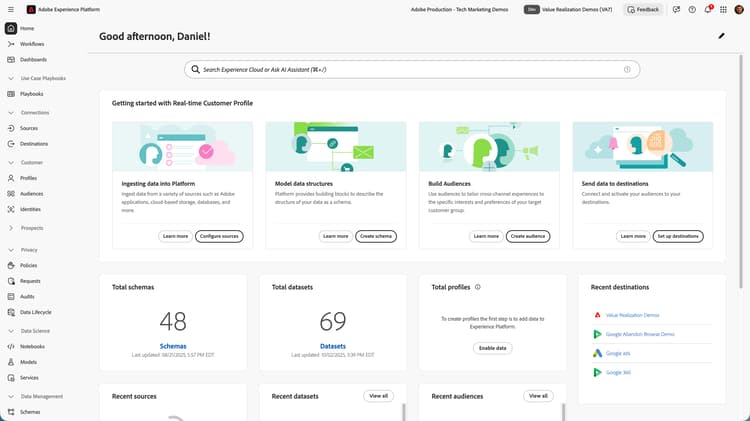Open the Datasets link under 69

click(x=333, y=346)
